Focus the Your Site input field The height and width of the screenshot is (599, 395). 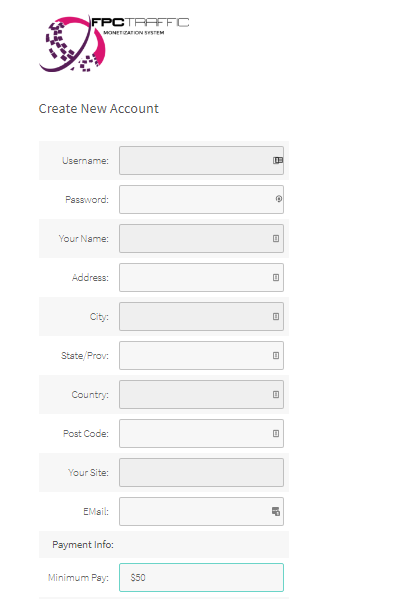[201, 472]
